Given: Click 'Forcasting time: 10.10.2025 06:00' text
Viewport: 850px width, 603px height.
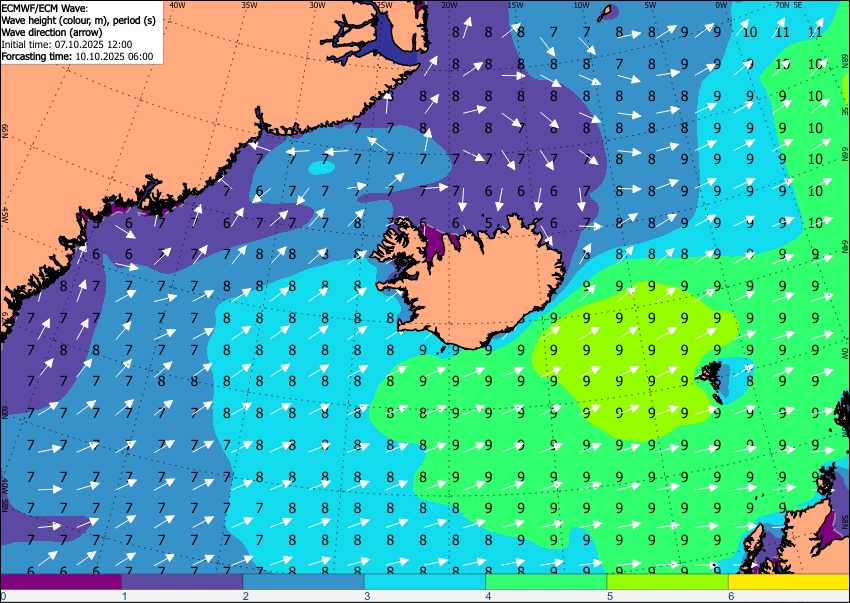Looking at the screenshot, I should pos(78,56).
